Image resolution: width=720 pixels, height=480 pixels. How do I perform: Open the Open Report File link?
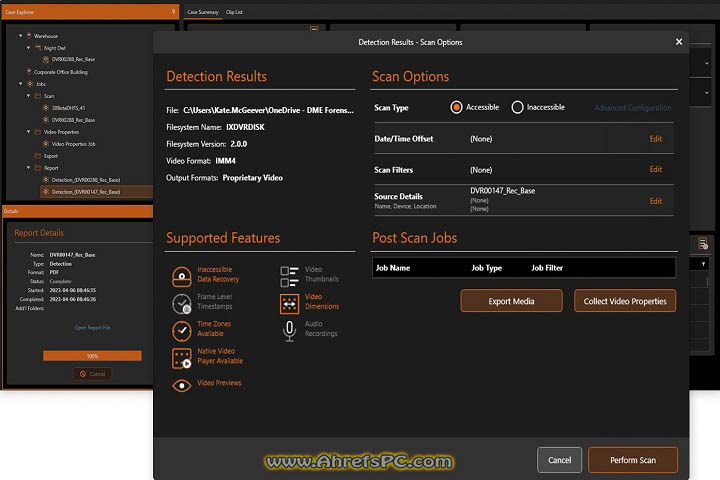[92, 328]
